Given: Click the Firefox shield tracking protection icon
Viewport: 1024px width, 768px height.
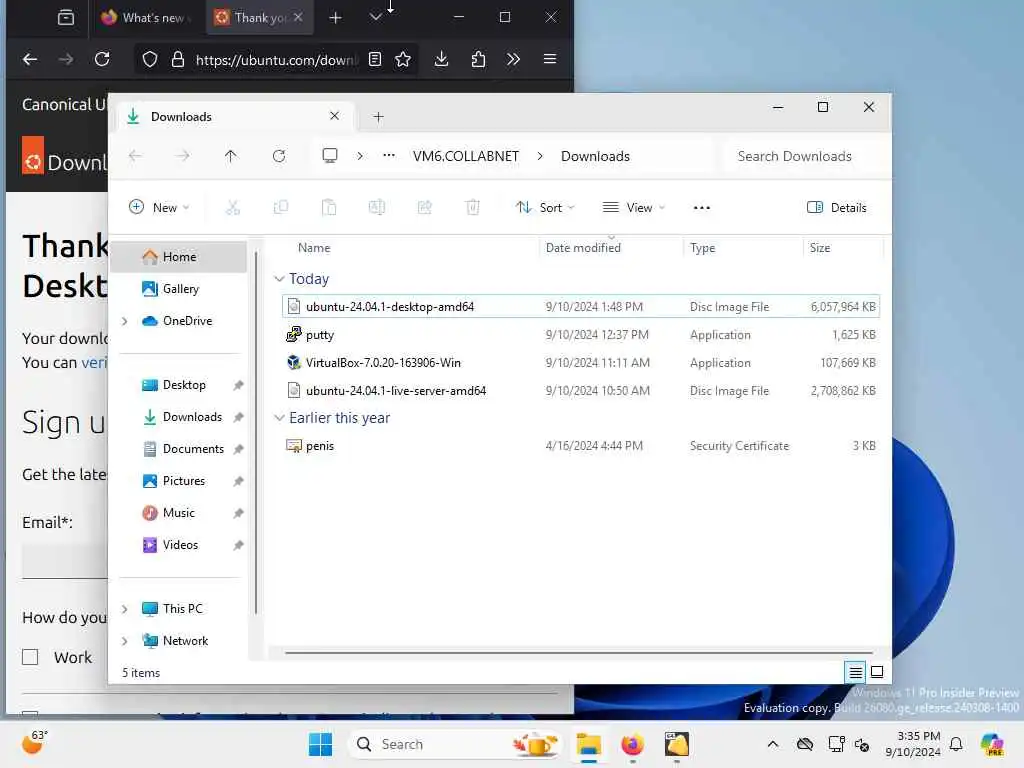Looking at the screenshot, I should (x=150, y=59).
